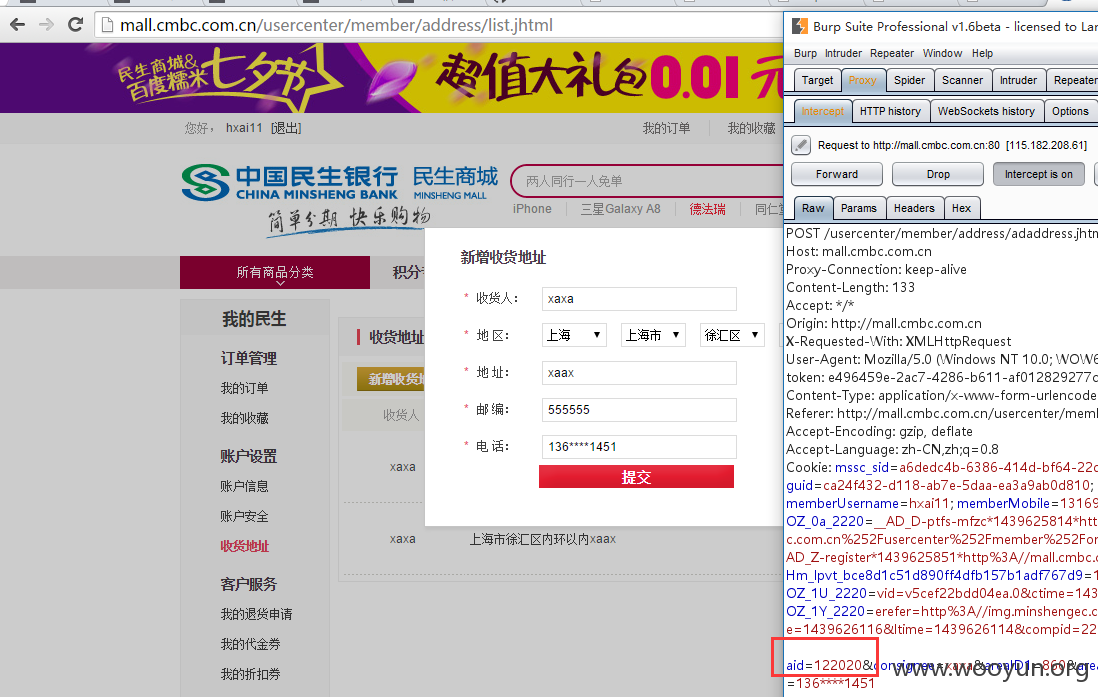Select the Intercept sub-tab
The width and height of the screenshot is (1098, 697).
click(x=823, y=111)
